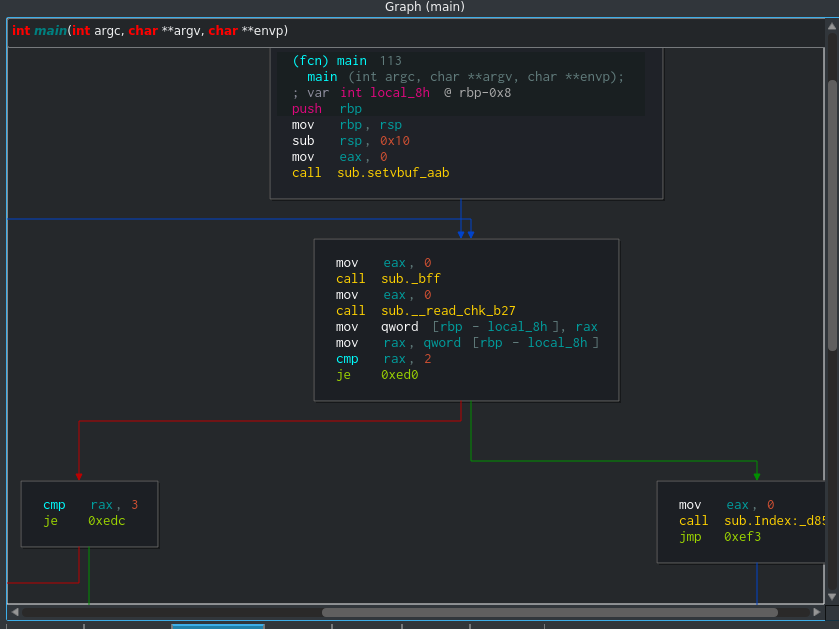Follow the call sub.setvbuf_aab target
This screenshot has height=629, width=839.
pyautogui.click(x=393, y=173)
